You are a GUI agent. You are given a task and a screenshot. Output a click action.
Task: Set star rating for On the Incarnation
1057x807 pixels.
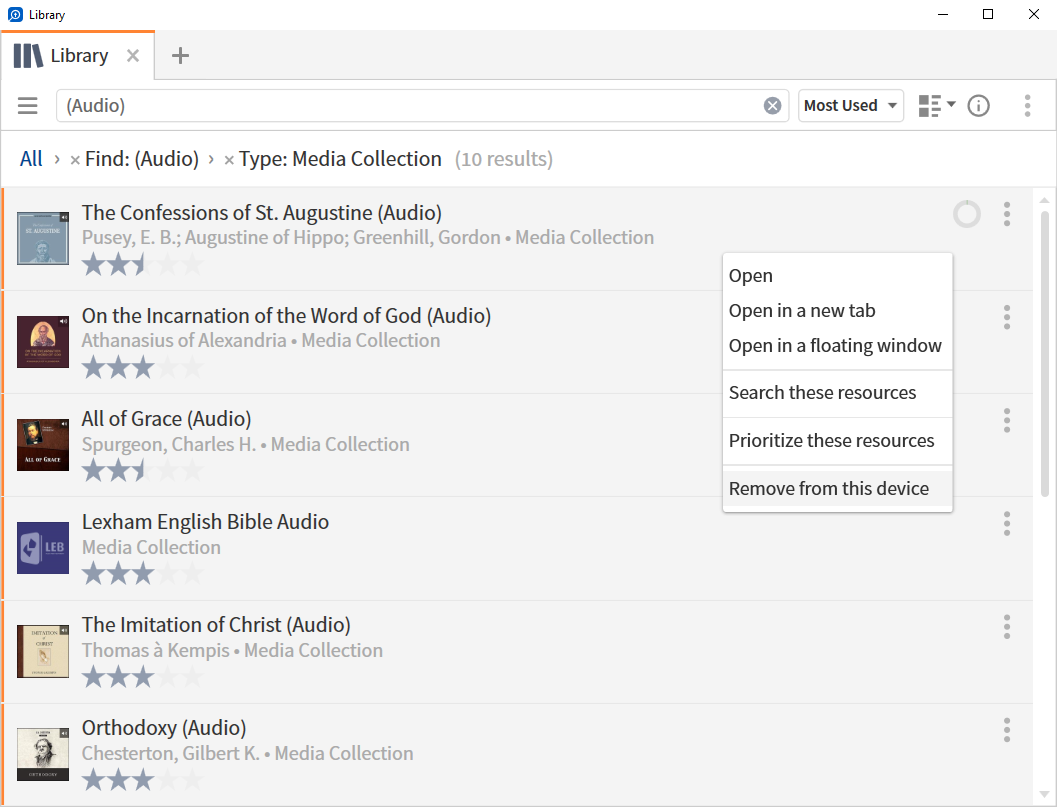[x=142, y=368]
